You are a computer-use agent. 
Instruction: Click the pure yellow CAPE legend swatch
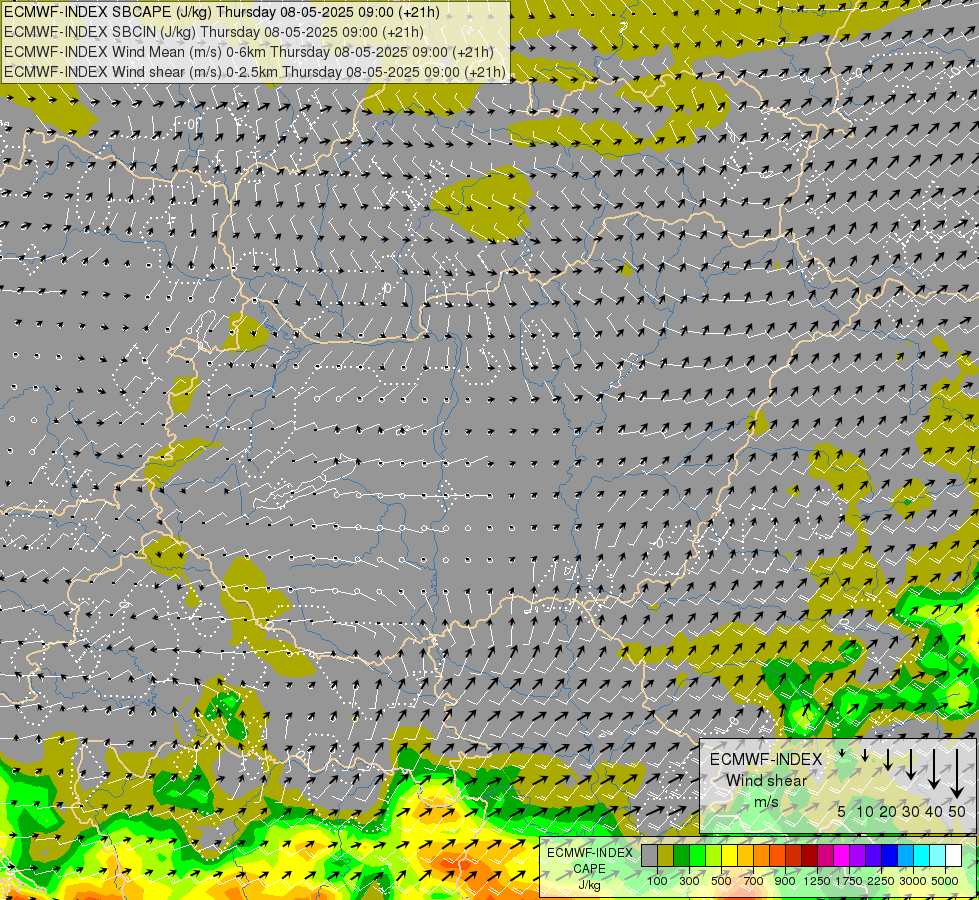[729, 855]
